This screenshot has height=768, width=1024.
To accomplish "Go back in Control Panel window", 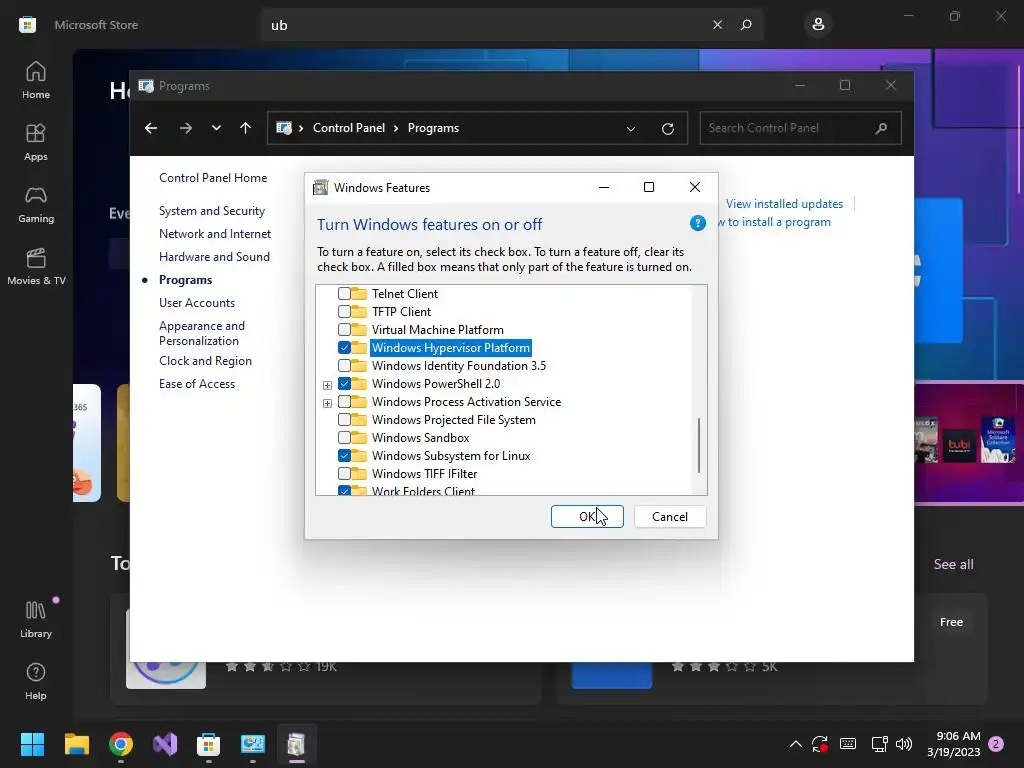I will (151, 128).
